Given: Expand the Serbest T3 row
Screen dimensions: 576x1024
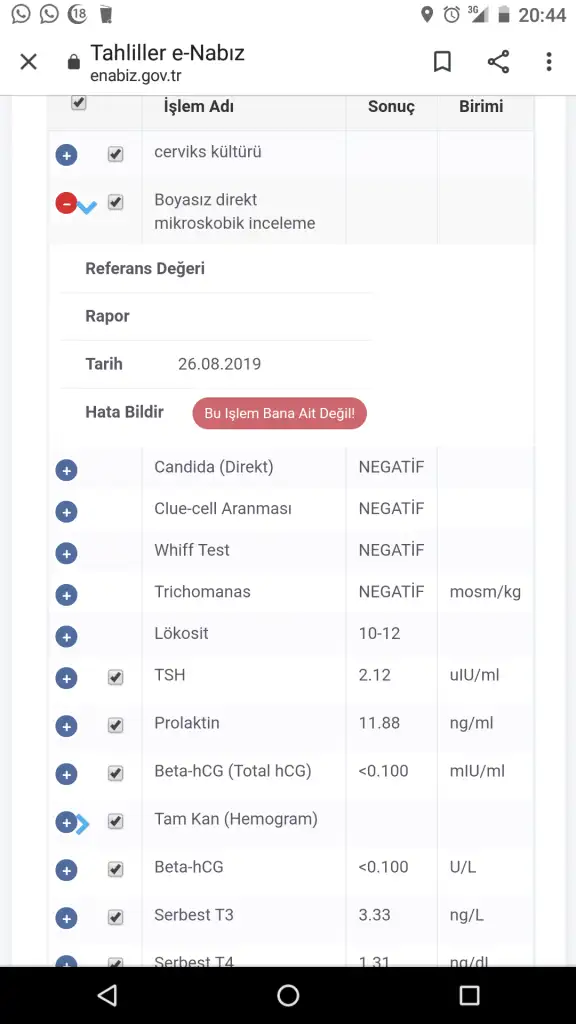Looking at the screenshot, I should [66, 919].
